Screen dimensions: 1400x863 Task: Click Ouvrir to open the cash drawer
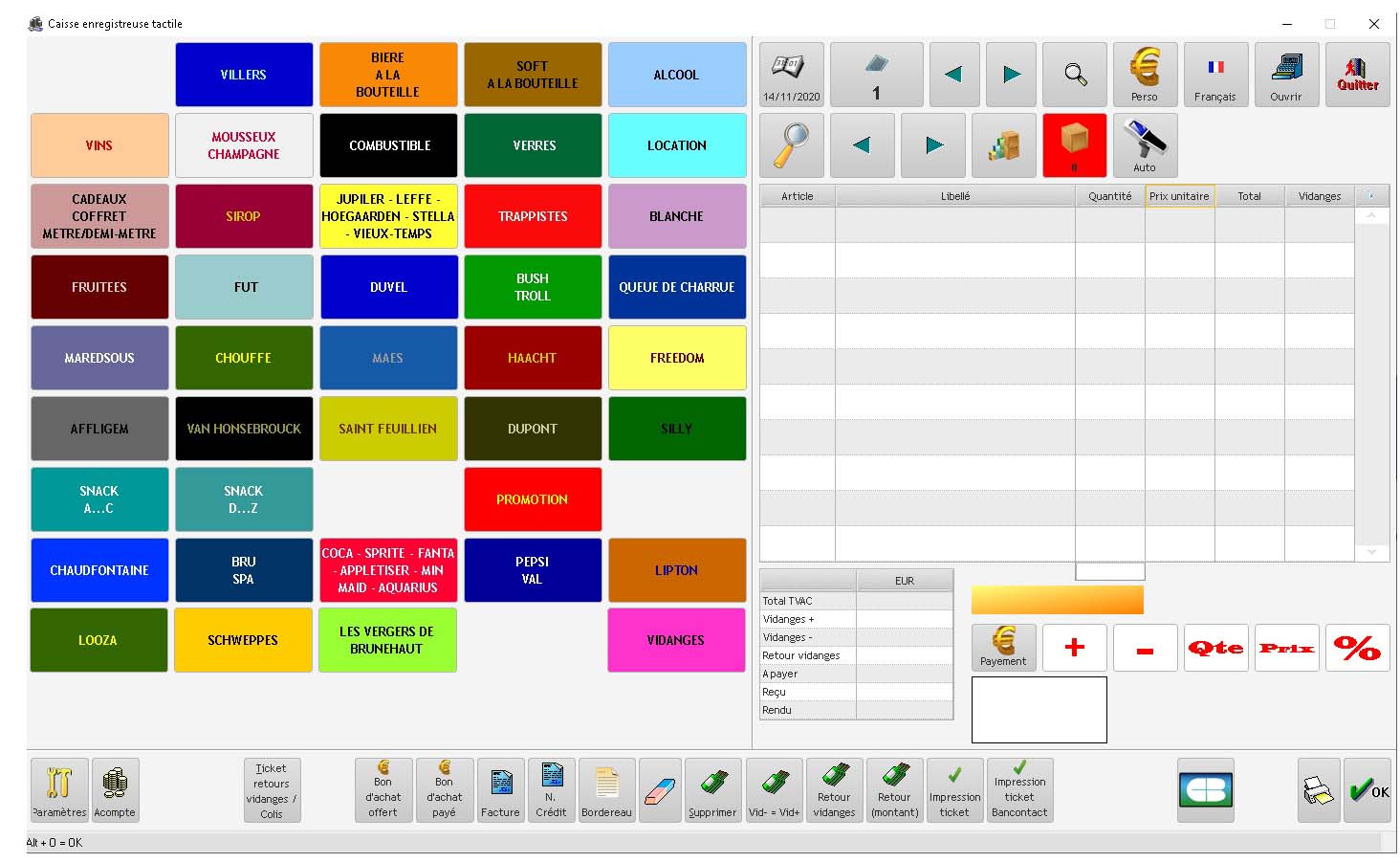1286,75
